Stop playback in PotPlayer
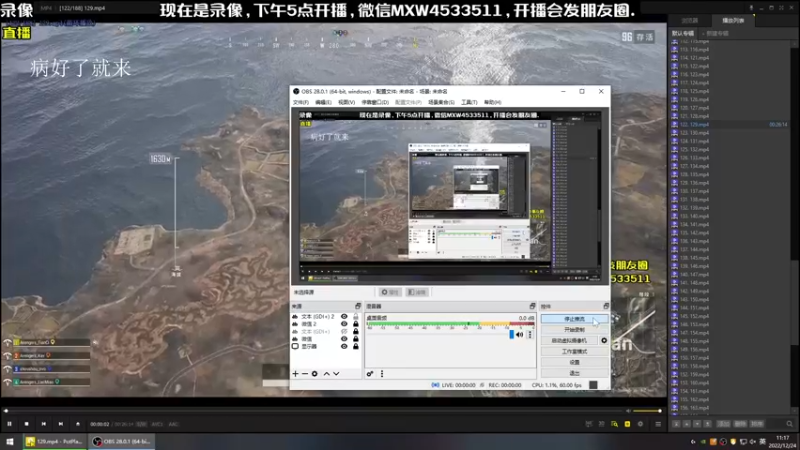 27,424
